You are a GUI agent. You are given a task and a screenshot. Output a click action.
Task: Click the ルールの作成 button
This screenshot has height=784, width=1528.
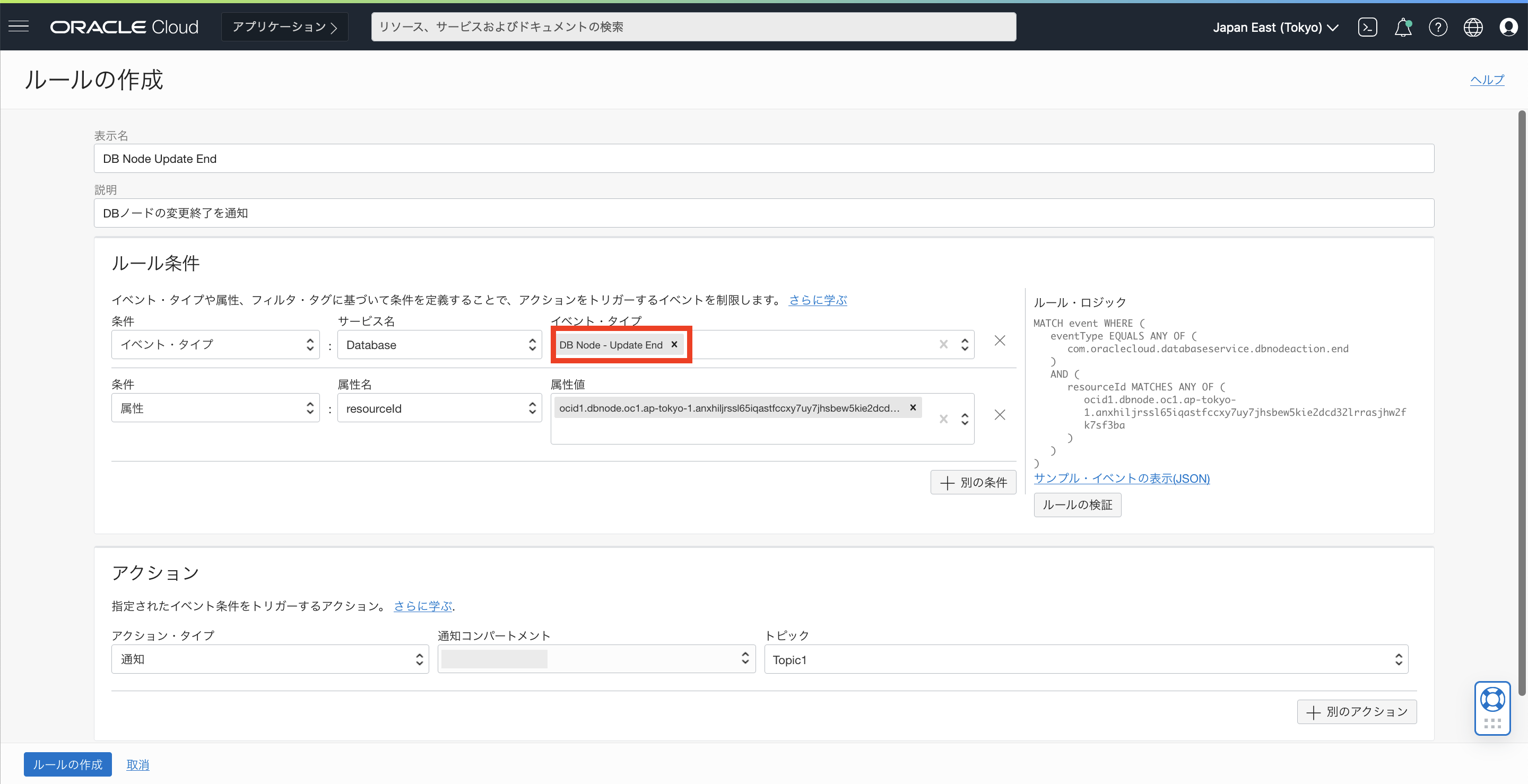[x=67, y=764]
